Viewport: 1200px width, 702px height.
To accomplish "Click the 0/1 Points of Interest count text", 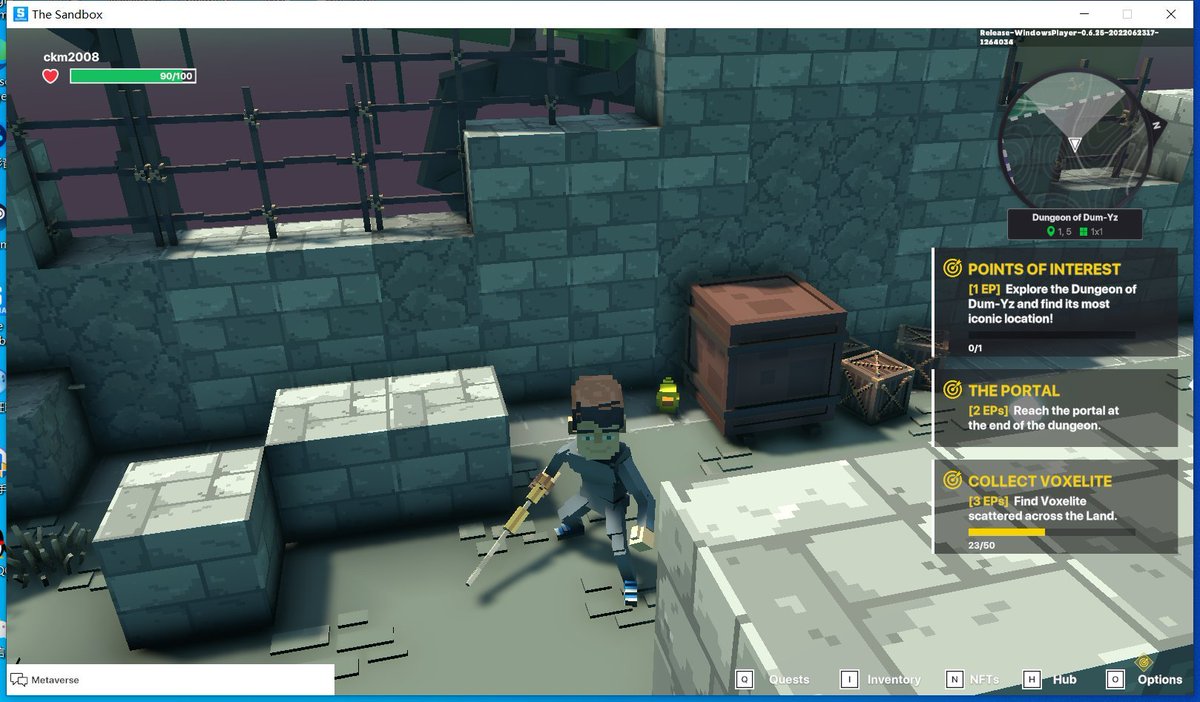I will pos(975,348).
